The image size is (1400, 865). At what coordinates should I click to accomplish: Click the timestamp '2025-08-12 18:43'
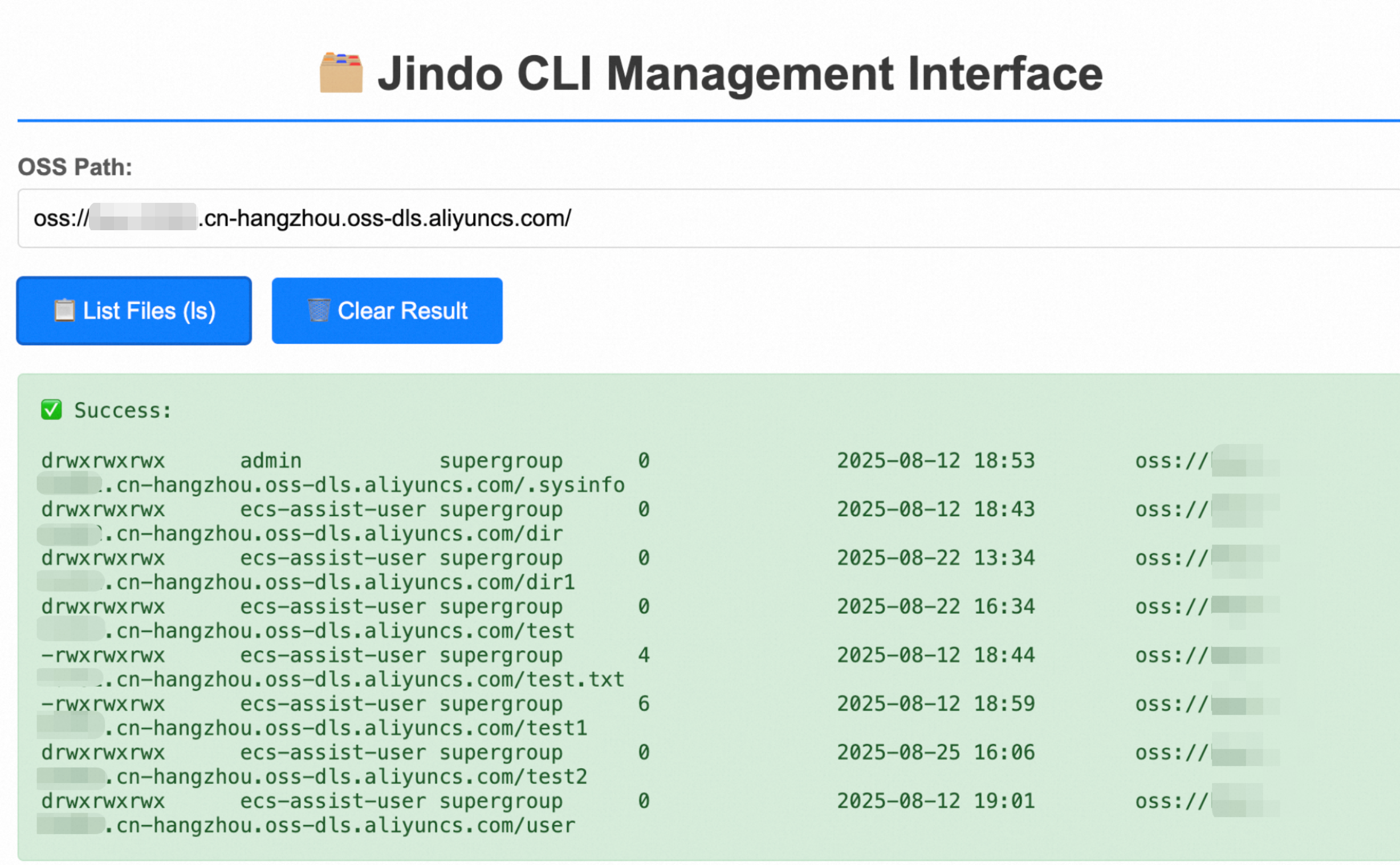pos(936,509)
